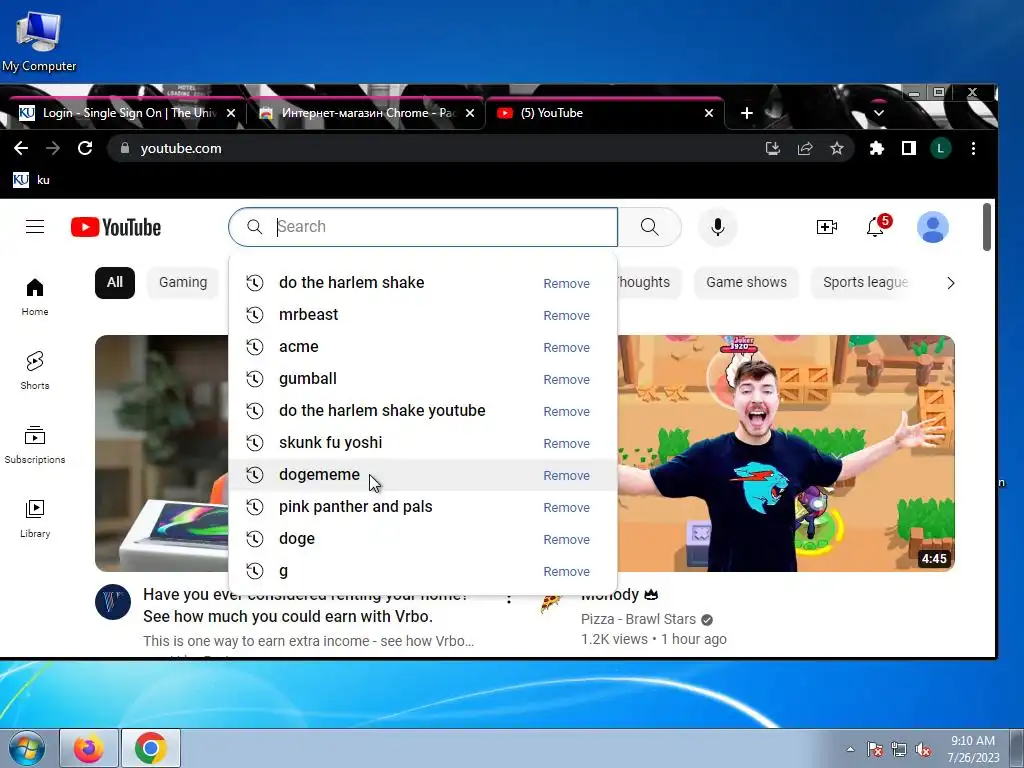Choose do the harlem shake youtube suggestion

pos(423,411)
